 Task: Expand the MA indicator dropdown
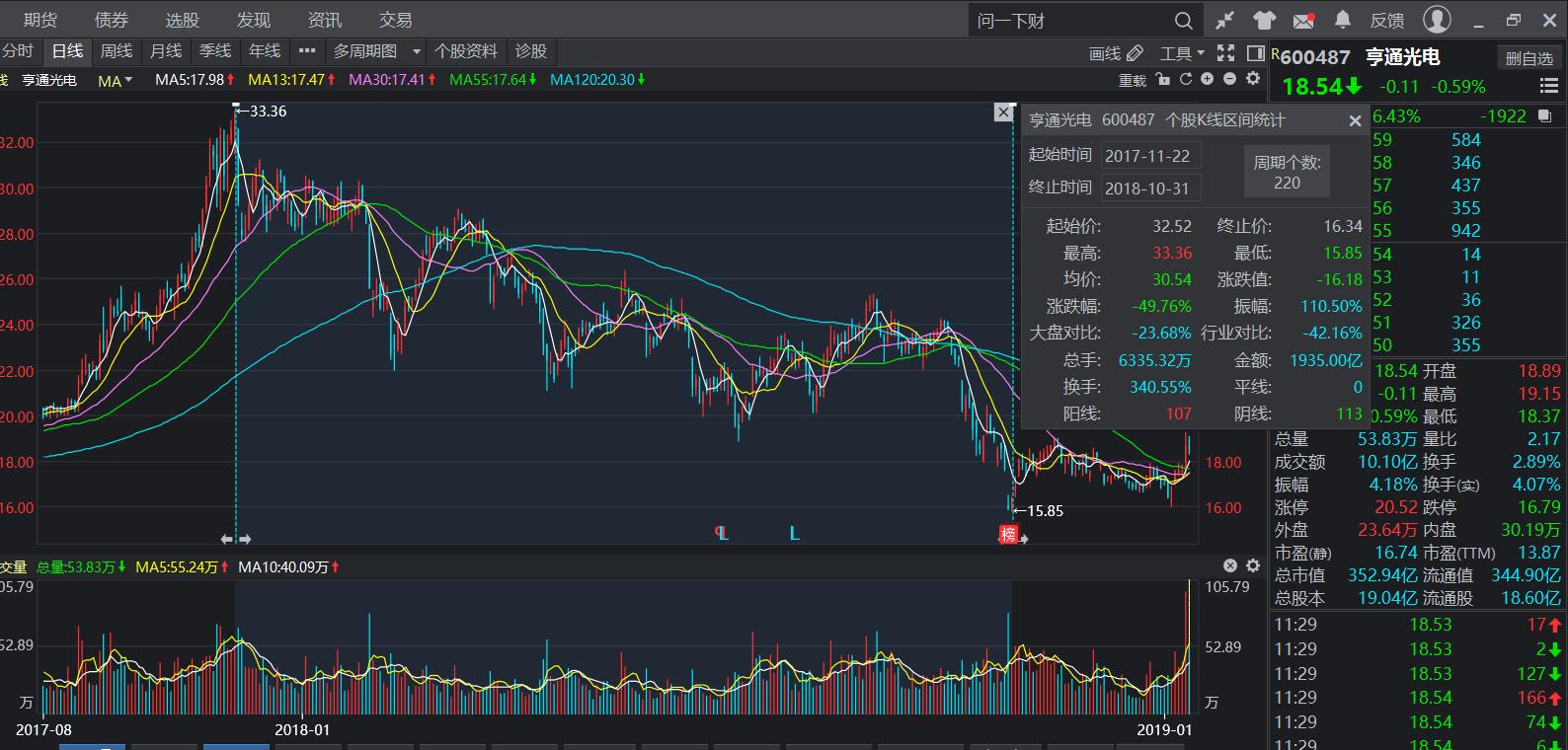116,81
